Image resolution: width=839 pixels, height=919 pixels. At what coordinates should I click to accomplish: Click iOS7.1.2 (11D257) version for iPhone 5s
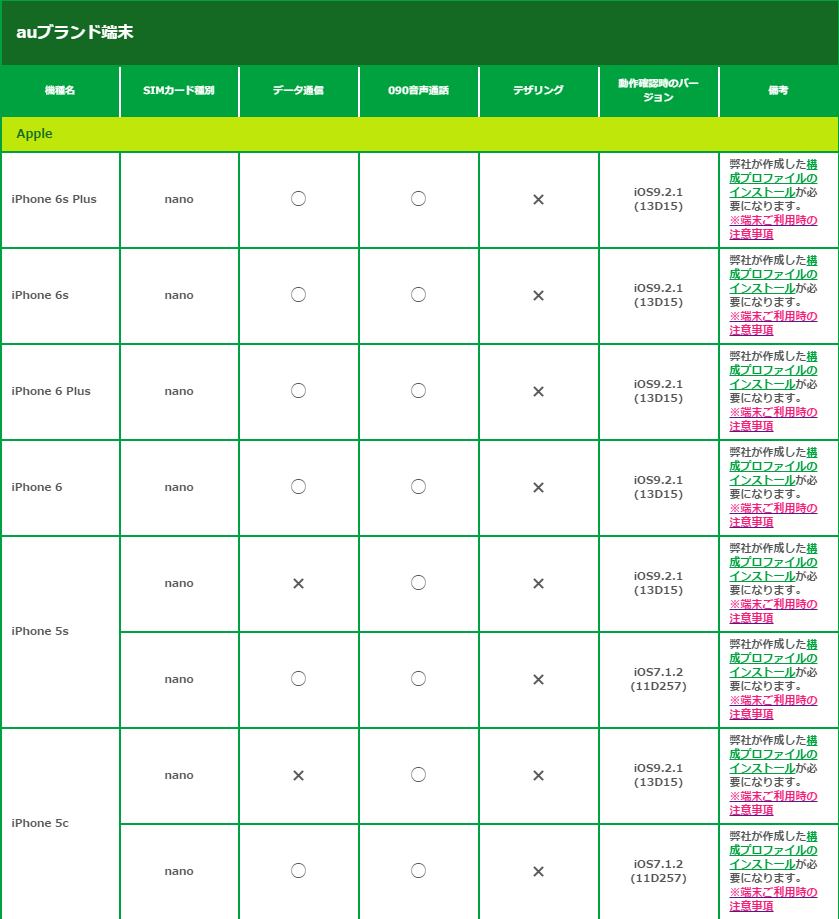(x=659, y=679)
